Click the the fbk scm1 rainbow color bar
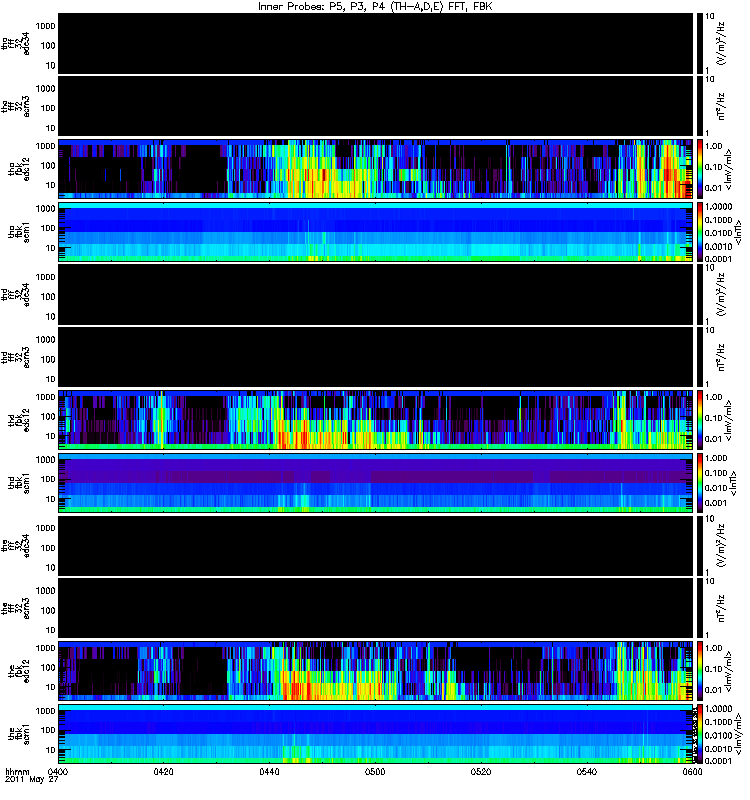This screenshot has height=800, width=750. 699,734
